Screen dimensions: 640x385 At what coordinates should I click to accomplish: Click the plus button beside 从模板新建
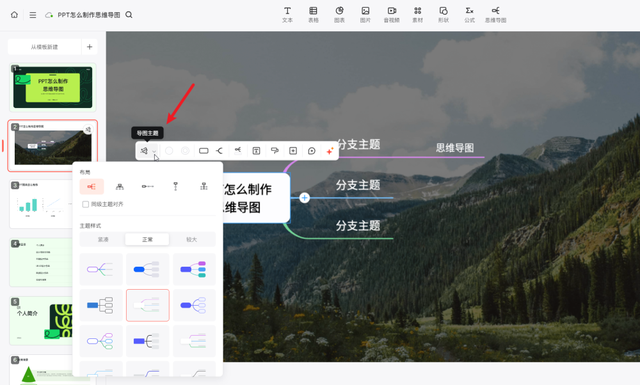click(x=89, y=47)
